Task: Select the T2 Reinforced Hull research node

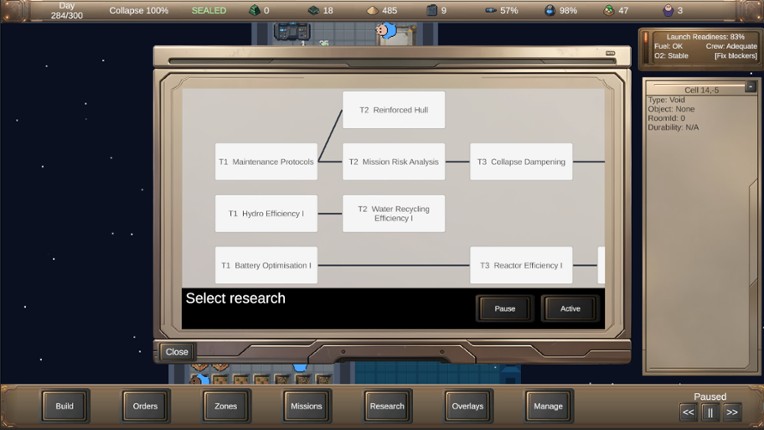Action: [x=393, y=110]
